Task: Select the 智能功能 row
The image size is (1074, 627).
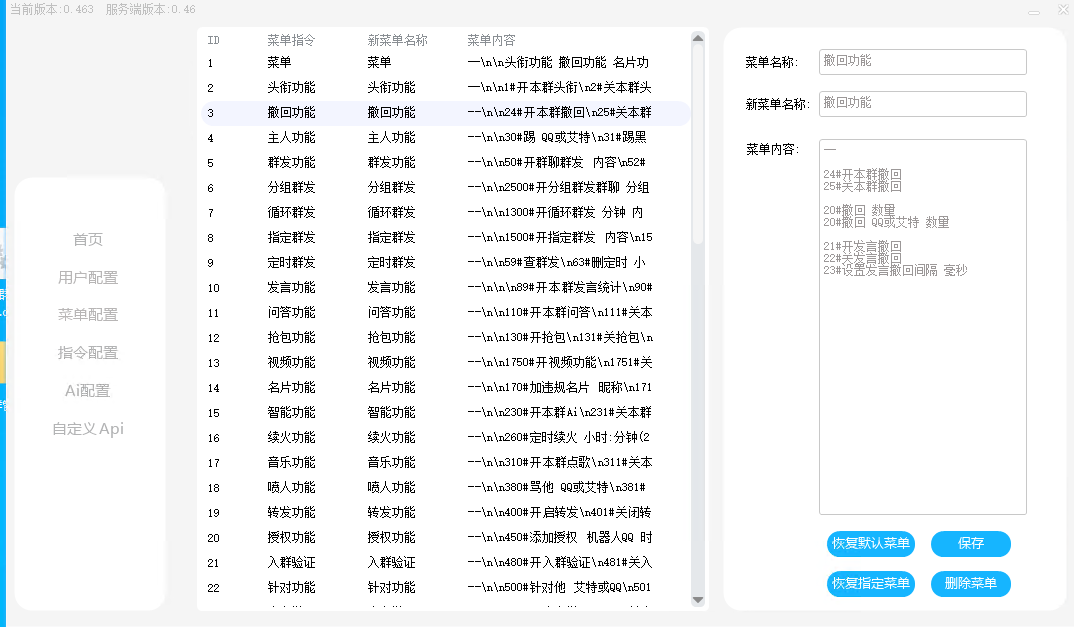Action: [x=445, y=413]
